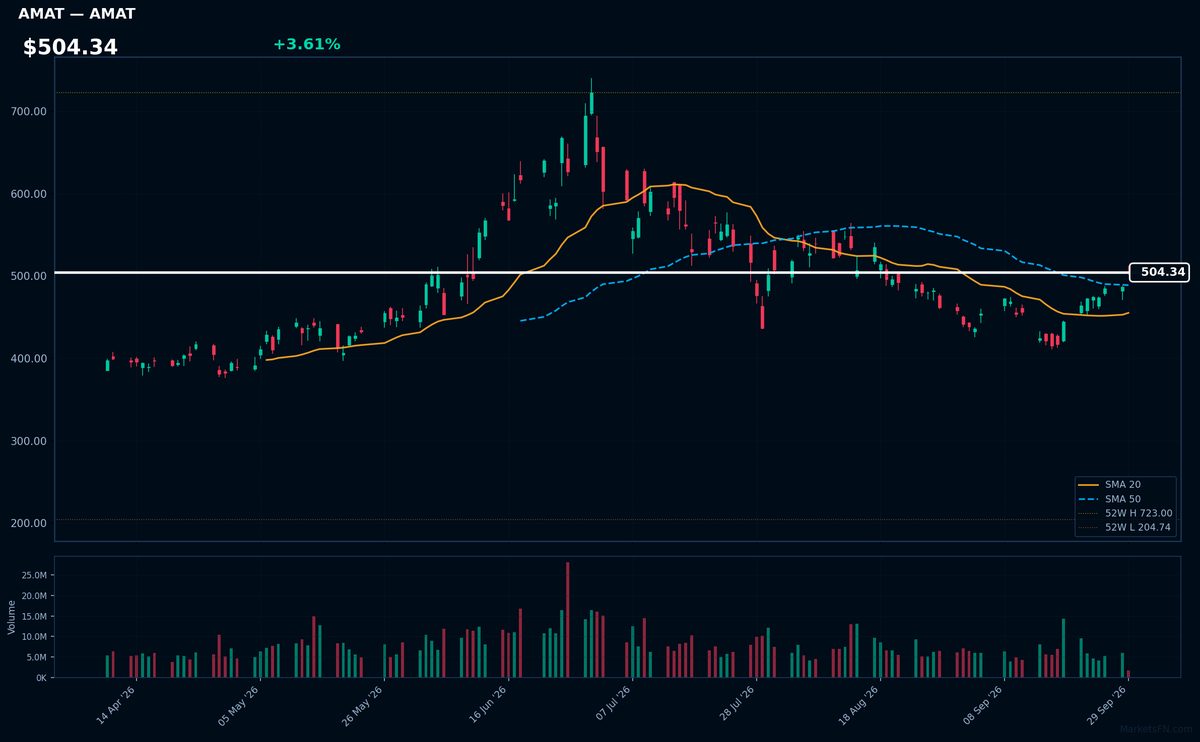Screen dimensions: 1200x742
Task: Click the 05 May '26 date label
Action: [240, 706]
